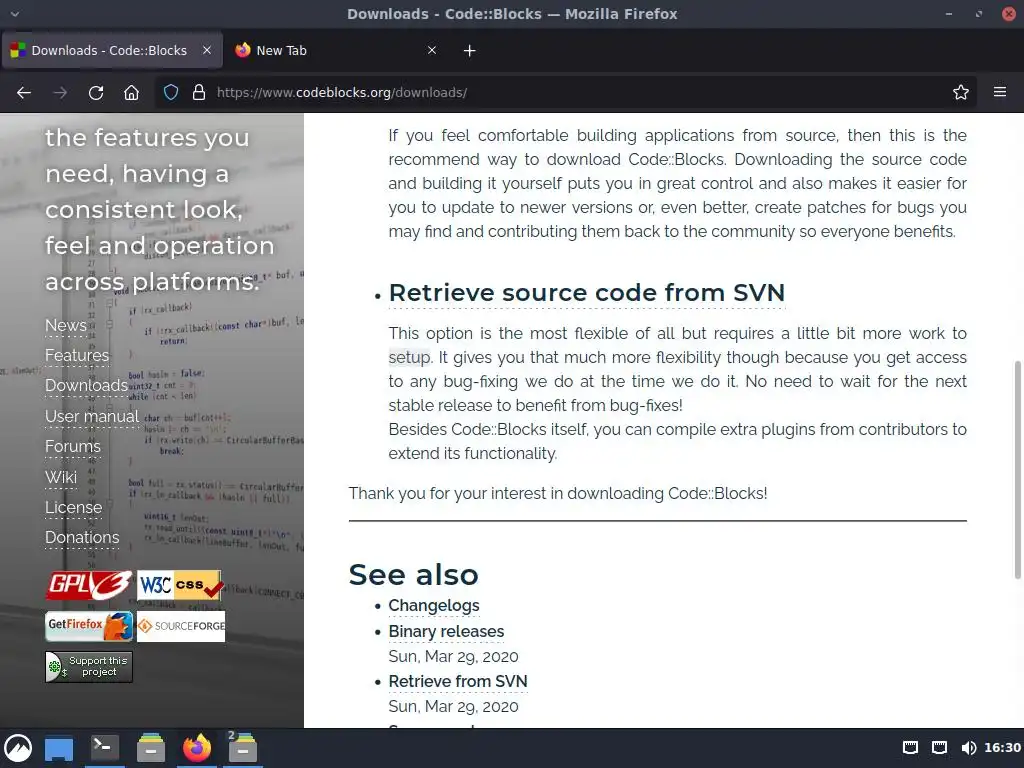Open the Forums sidebar link

tap(73, 447)
